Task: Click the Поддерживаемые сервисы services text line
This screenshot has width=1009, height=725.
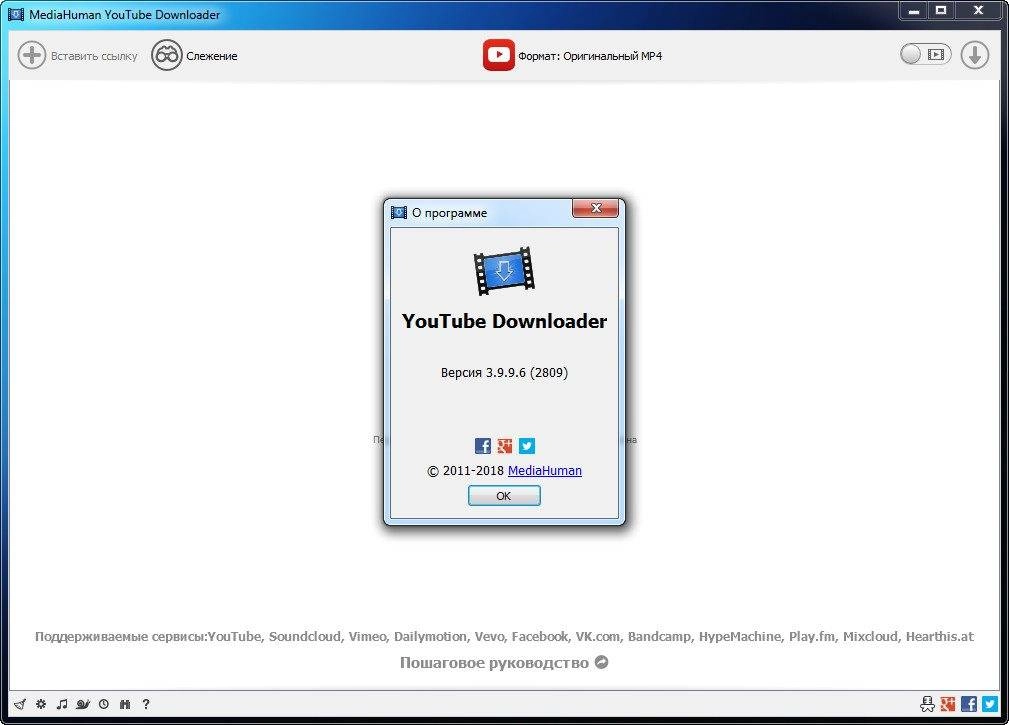Action: tap(504, 637)
